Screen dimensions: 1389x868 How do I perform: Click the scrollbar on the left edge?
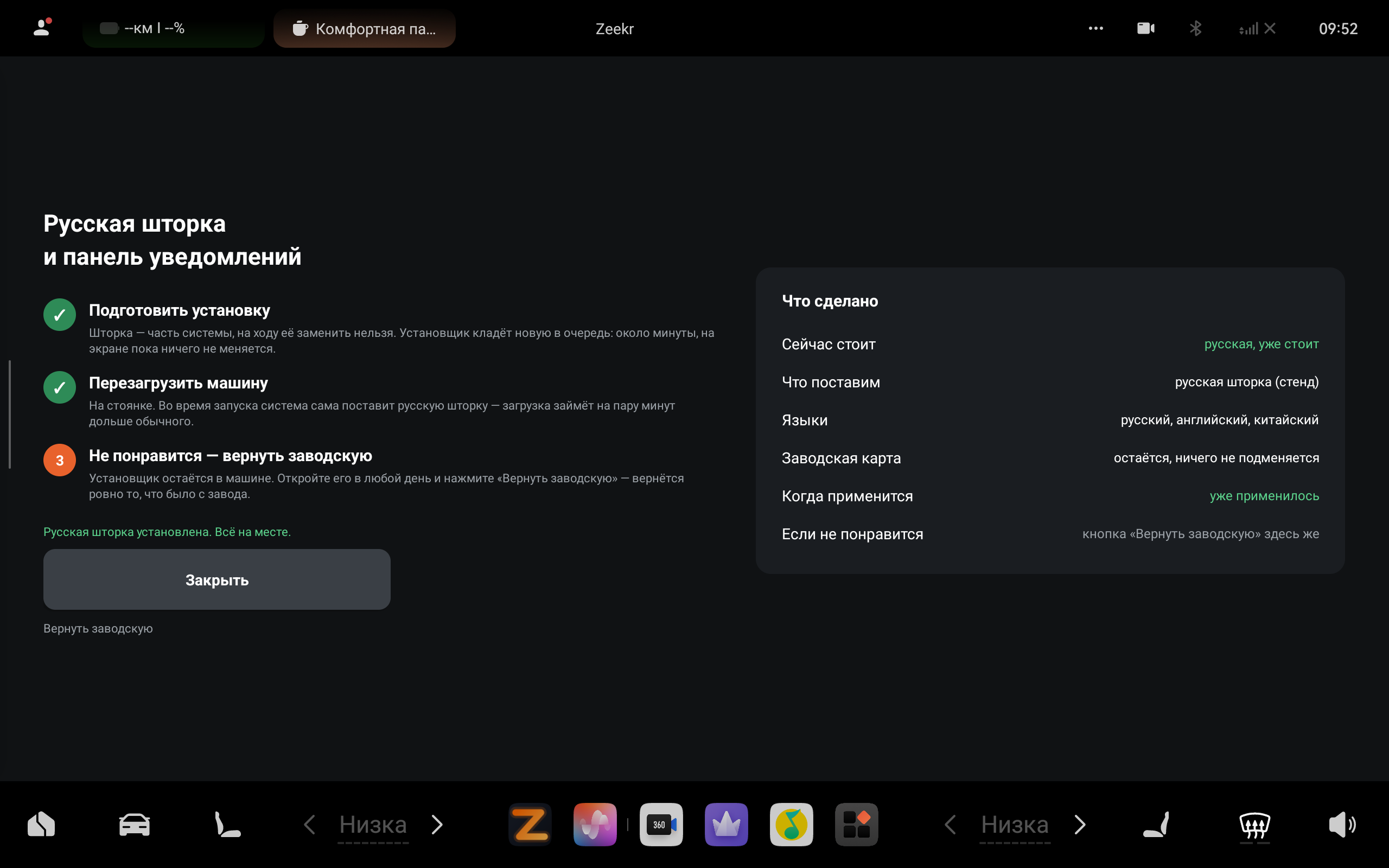[10, 414]
